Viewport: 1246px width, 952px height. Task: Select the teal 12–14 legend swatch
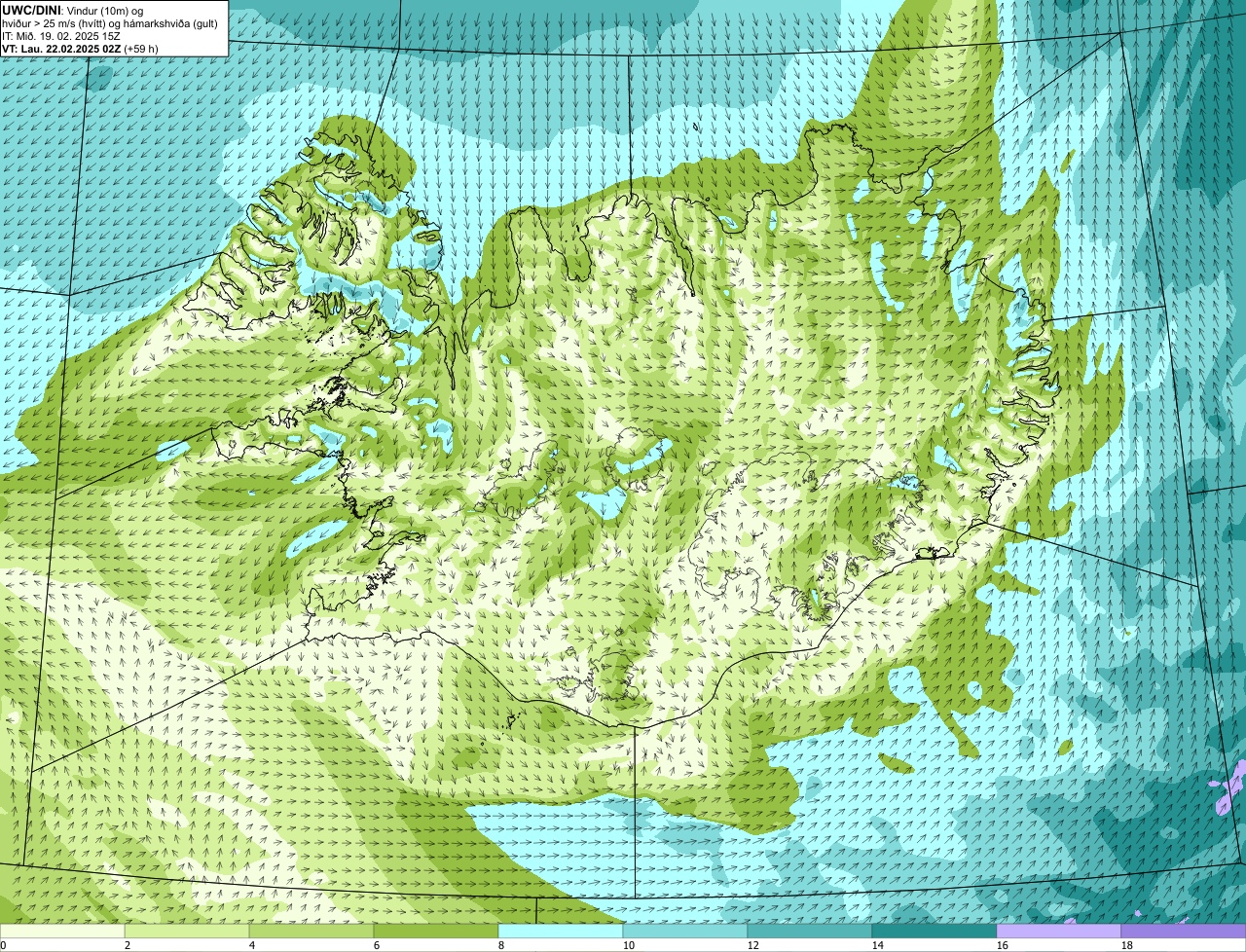810,931
